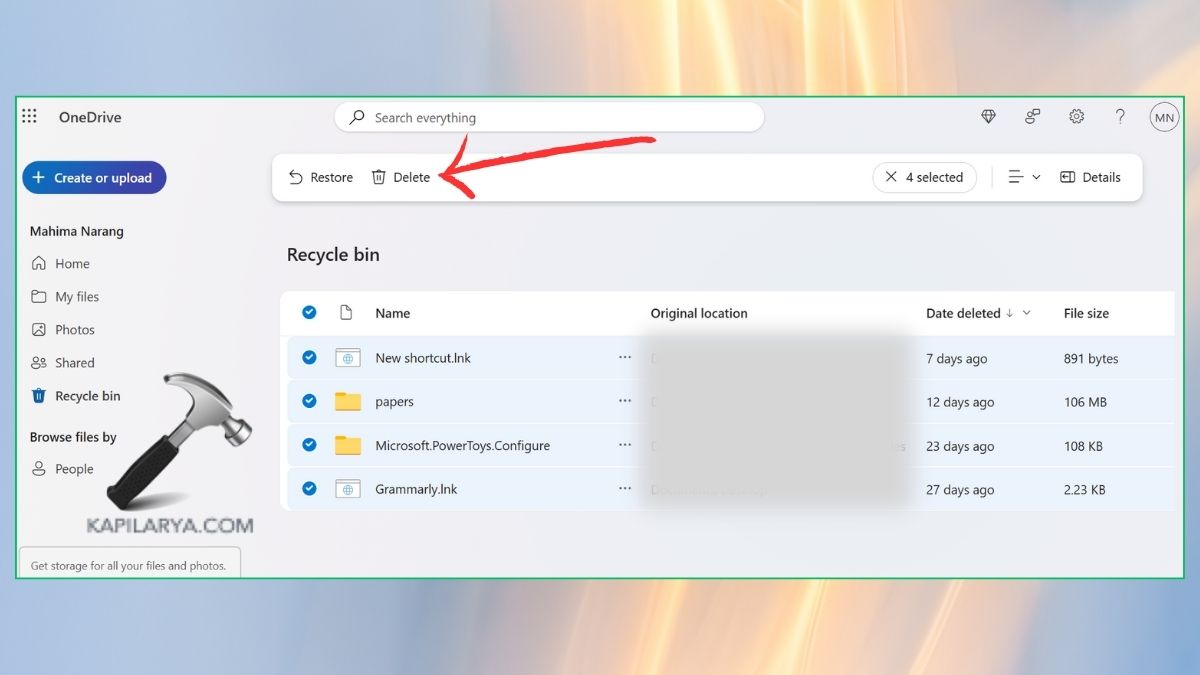The height and width of the screenshot is (675, 1200).
Task: Select the Home icon in the sidebar
Action: pos(40,263)
